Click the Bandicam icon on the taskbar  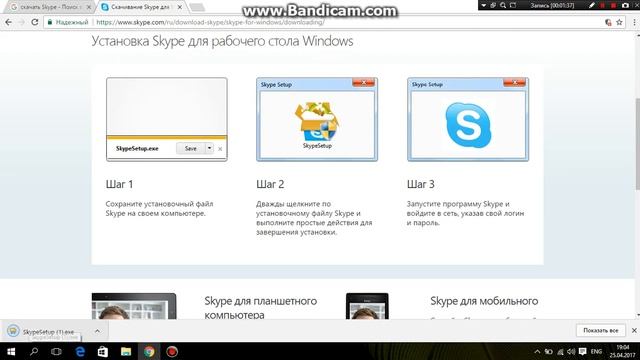(x=172, y=351)
